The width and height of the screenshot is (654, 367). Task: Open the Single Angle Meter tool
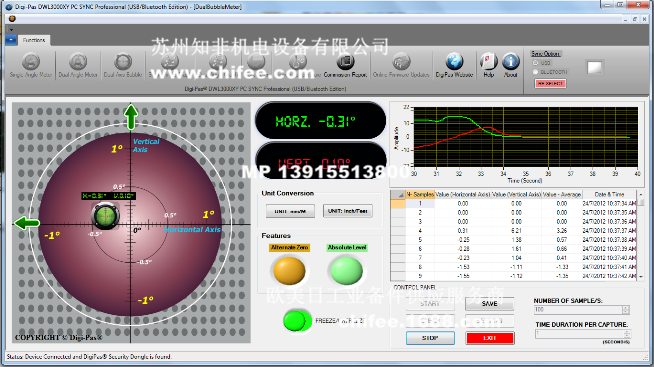(x=31, y=65)
